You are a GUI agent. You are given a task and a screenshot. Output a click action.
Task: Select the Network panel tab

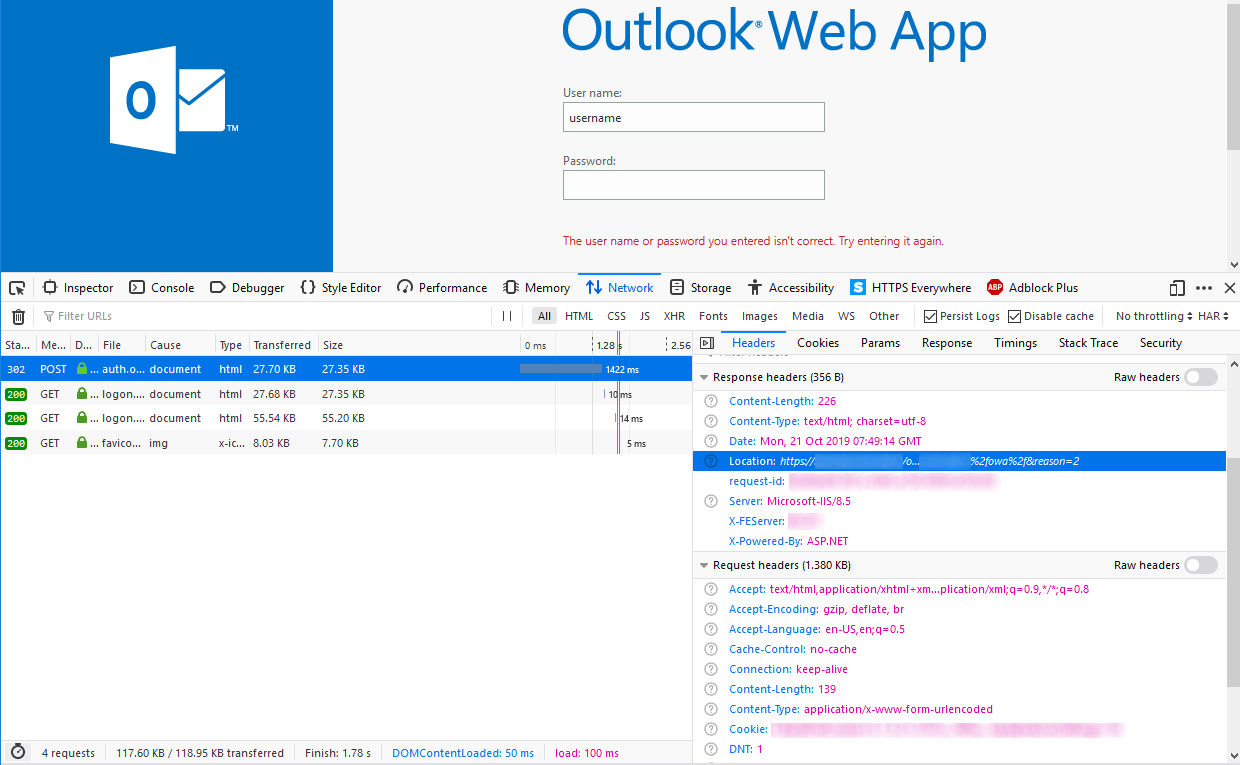pyautogui.click(x=620, y=288)
